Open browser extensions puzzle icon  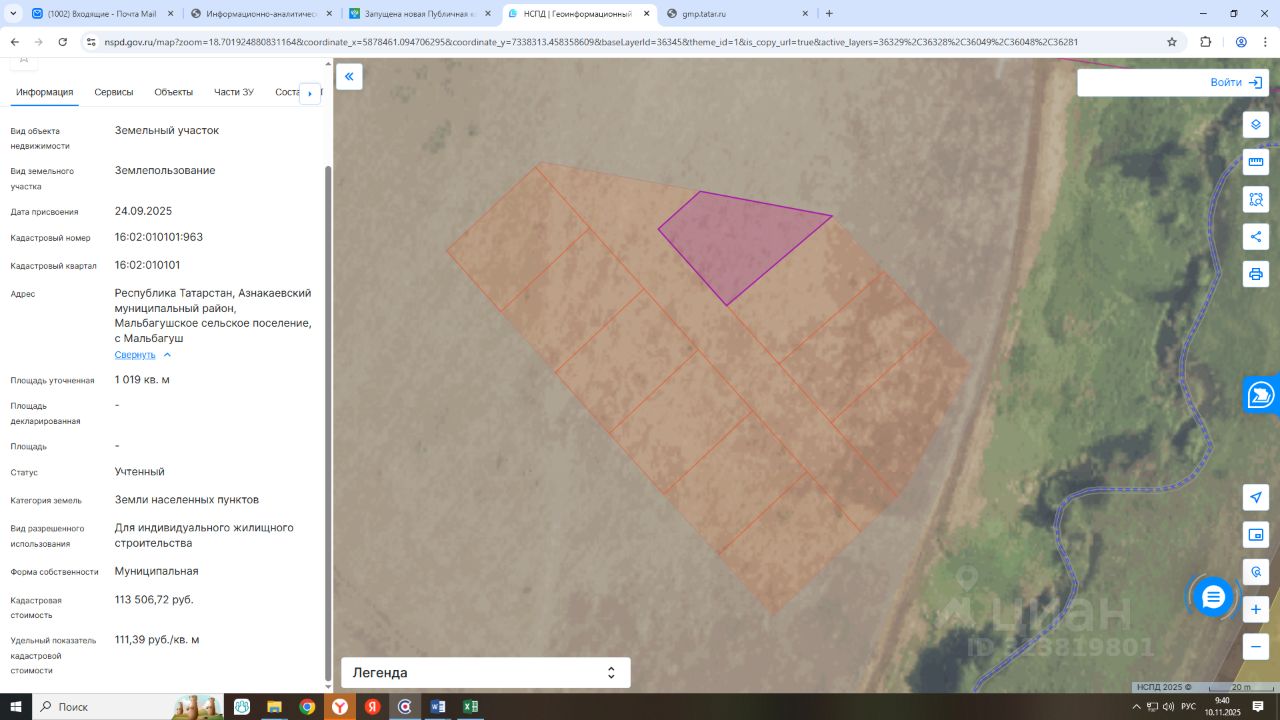point(1205,42)
